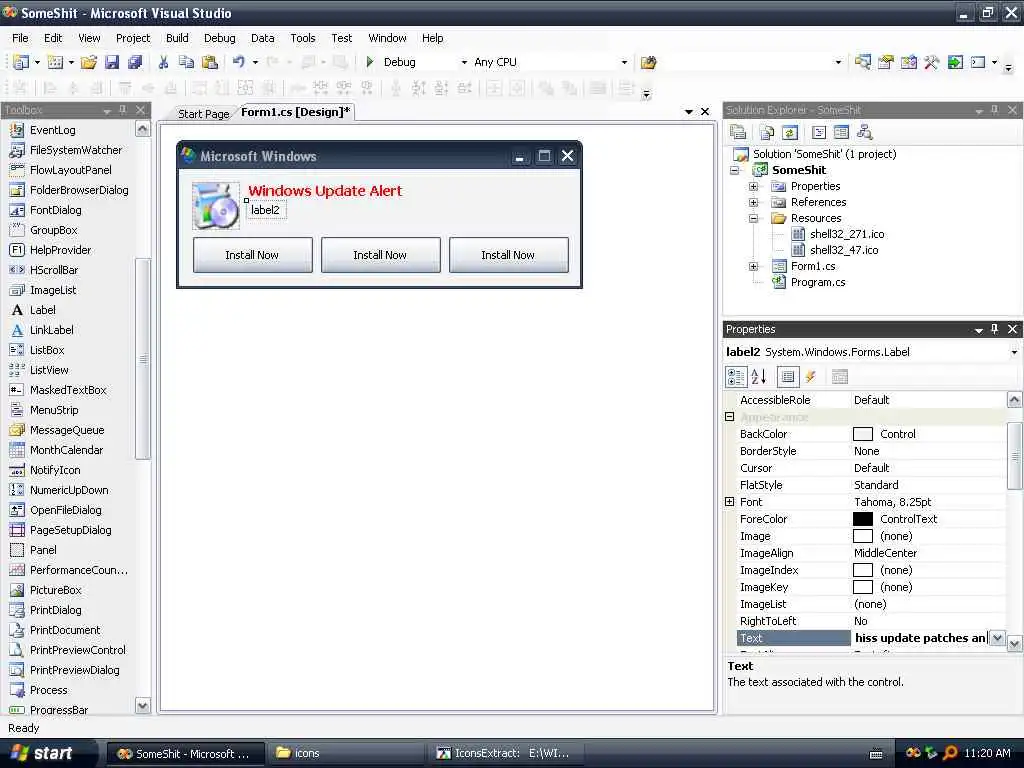The height and width of the screenshot is (768, 1024).
Task: Click the Save icon in the toolbar
Action: 112,62
